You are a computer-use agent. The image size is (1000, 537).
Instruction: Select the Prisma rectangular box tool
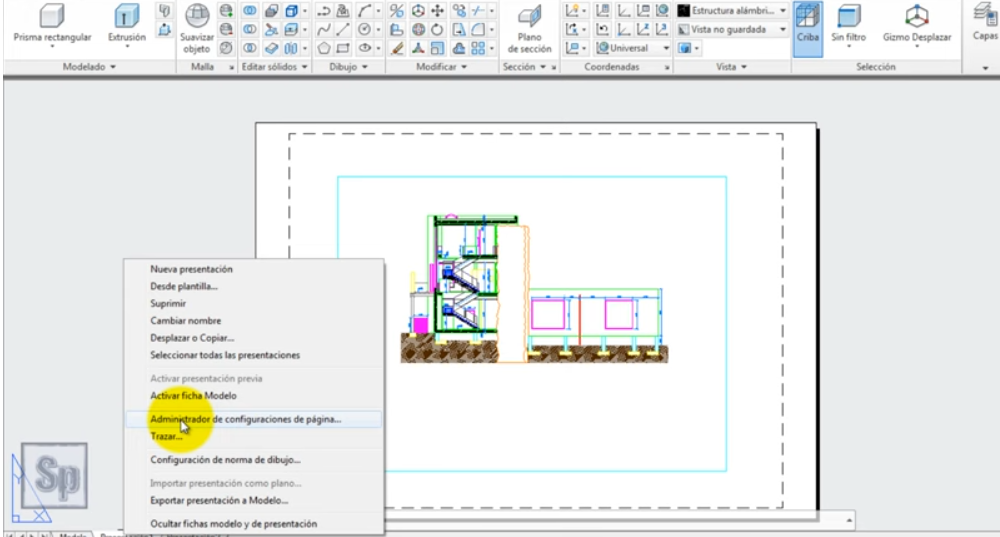52,24
